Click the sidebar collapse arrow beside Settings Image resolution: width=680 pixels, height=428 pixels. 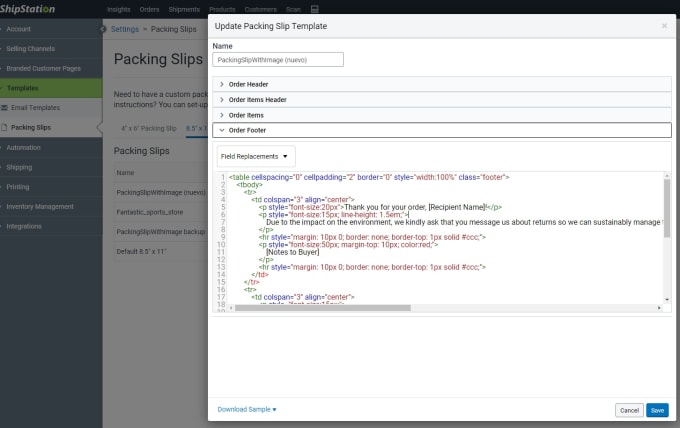pyautogui.click(x=103, y=29)
